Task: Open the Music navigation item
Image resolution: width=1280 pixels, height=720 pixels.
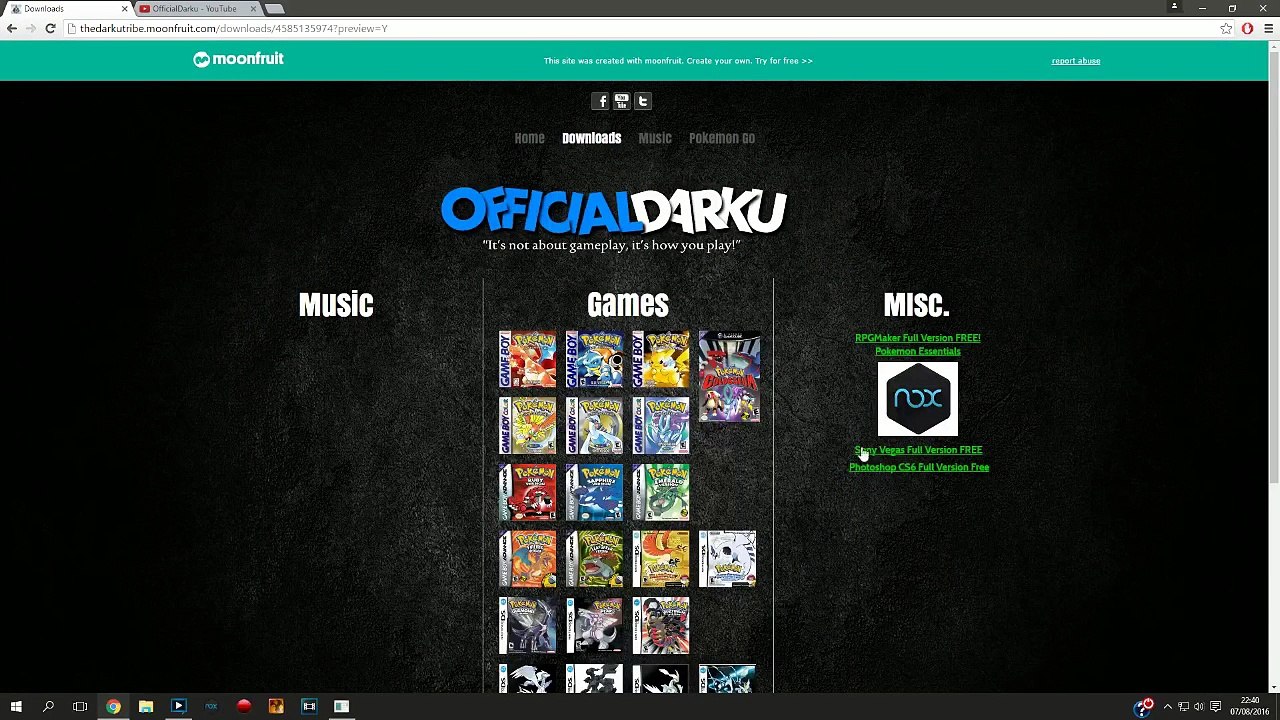Action: click(655, 138)
